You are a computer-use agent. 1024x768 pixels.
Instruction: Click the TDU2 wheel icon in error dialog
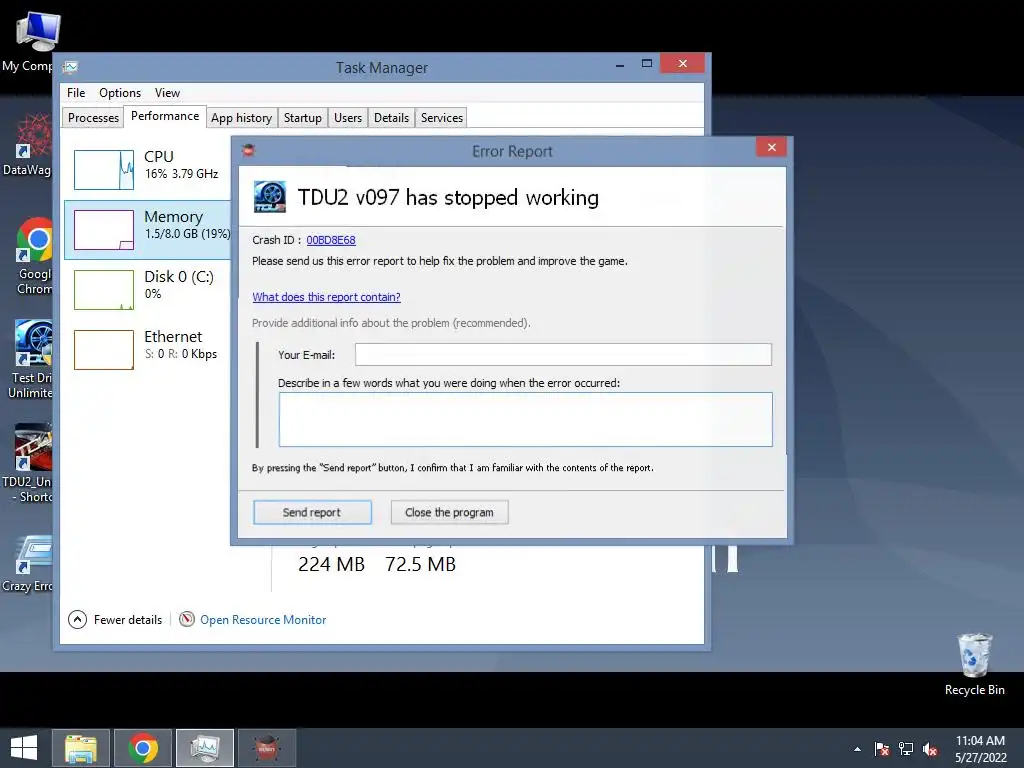(270, 197)
